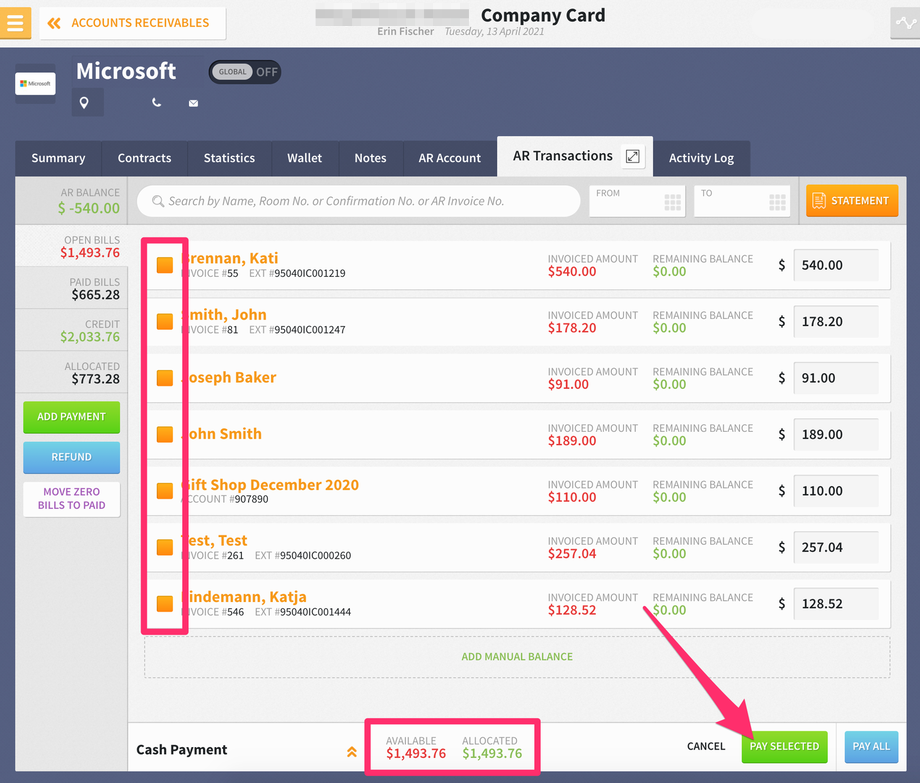Edit the 110.00 payment amount field
This screenshot has height=783, width=920.
(836, 491)
